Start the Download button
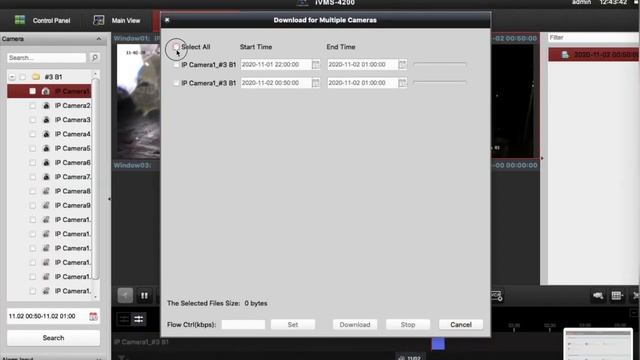 point(355,324)
